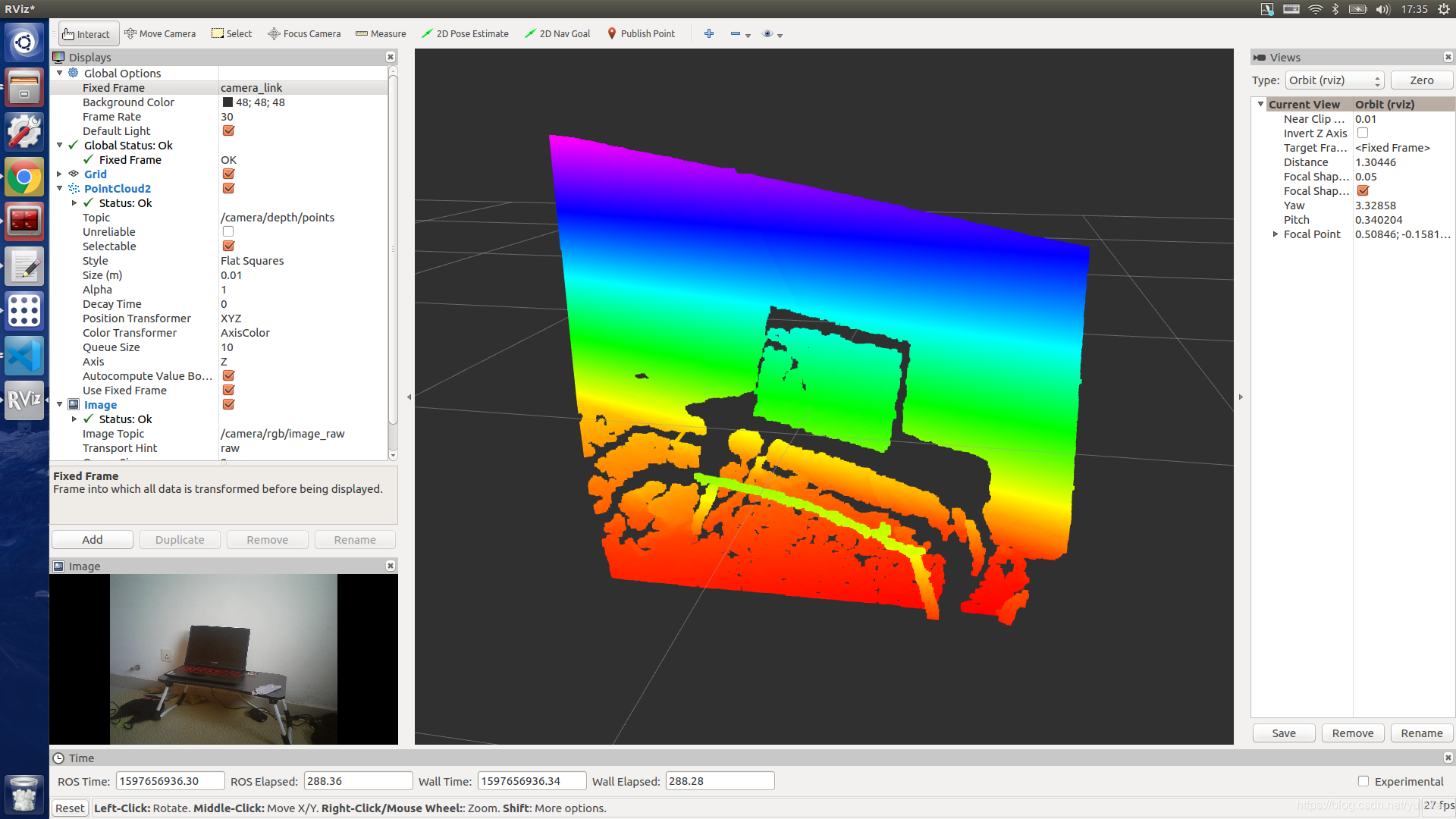Toggle the Default Light checkbox
Viewport: 1456px width, 819px height.
(227, 131)
